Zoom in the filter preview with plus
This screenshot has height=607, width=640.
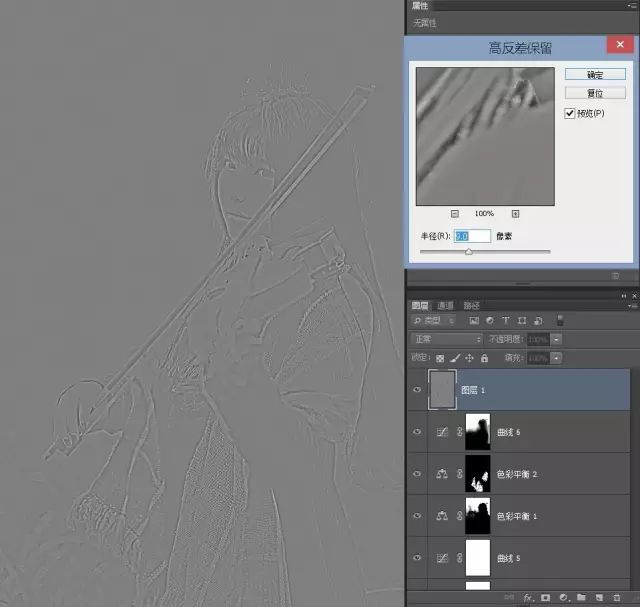tap(516, 213)
